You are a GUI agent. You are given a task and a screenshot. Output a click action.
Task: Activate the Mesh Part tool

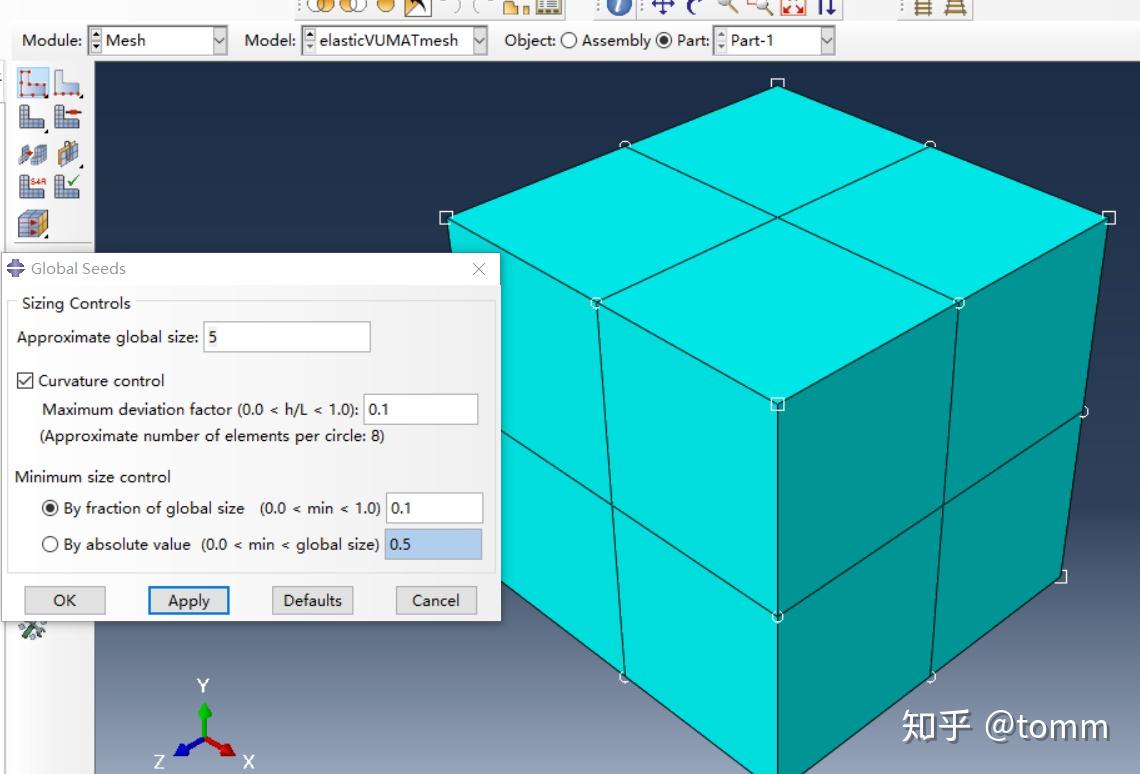pos(32,116)
